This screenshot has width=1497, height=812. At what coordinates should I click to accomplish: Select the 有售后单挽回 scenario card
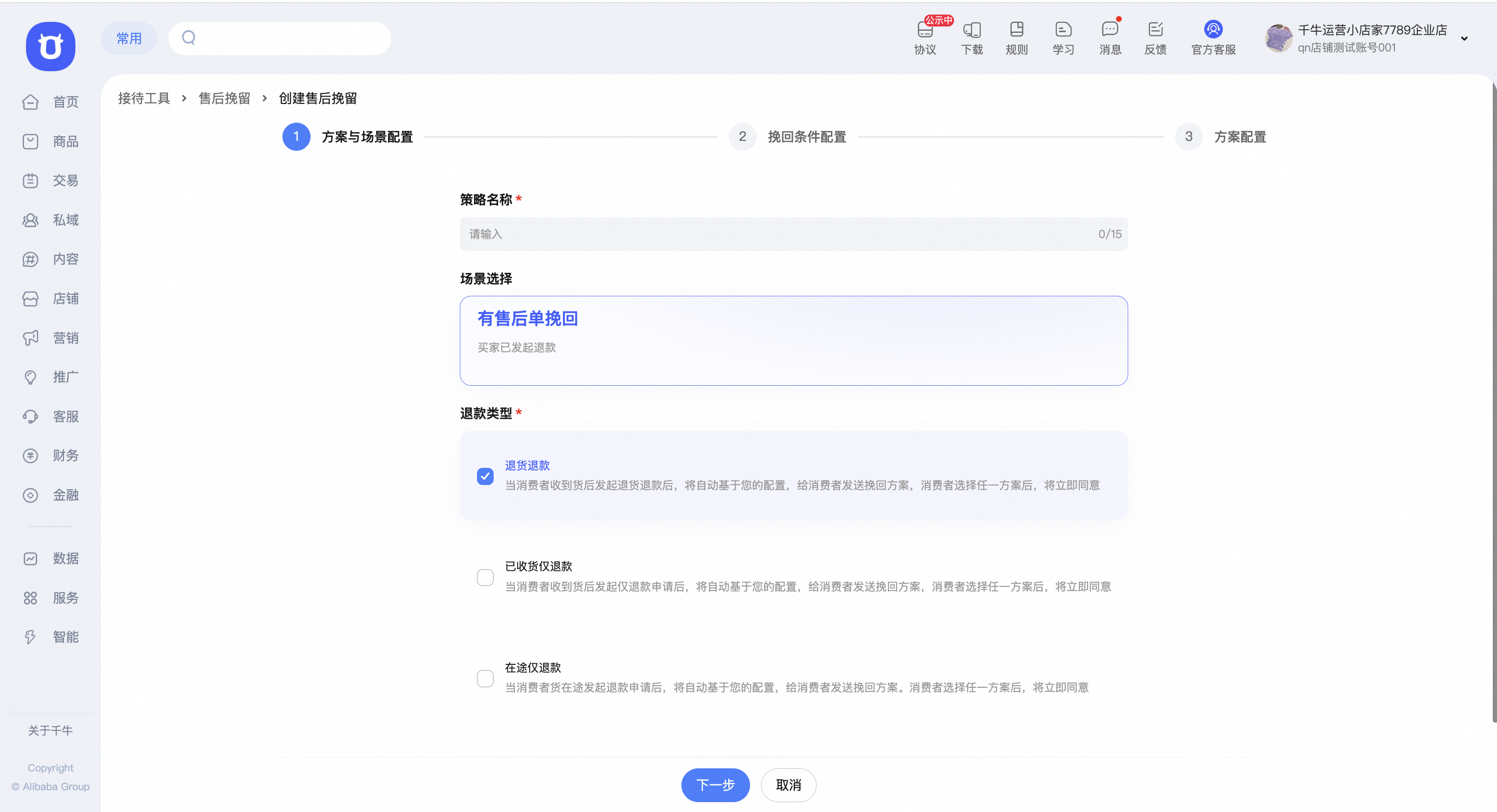[x=793, y=340]
